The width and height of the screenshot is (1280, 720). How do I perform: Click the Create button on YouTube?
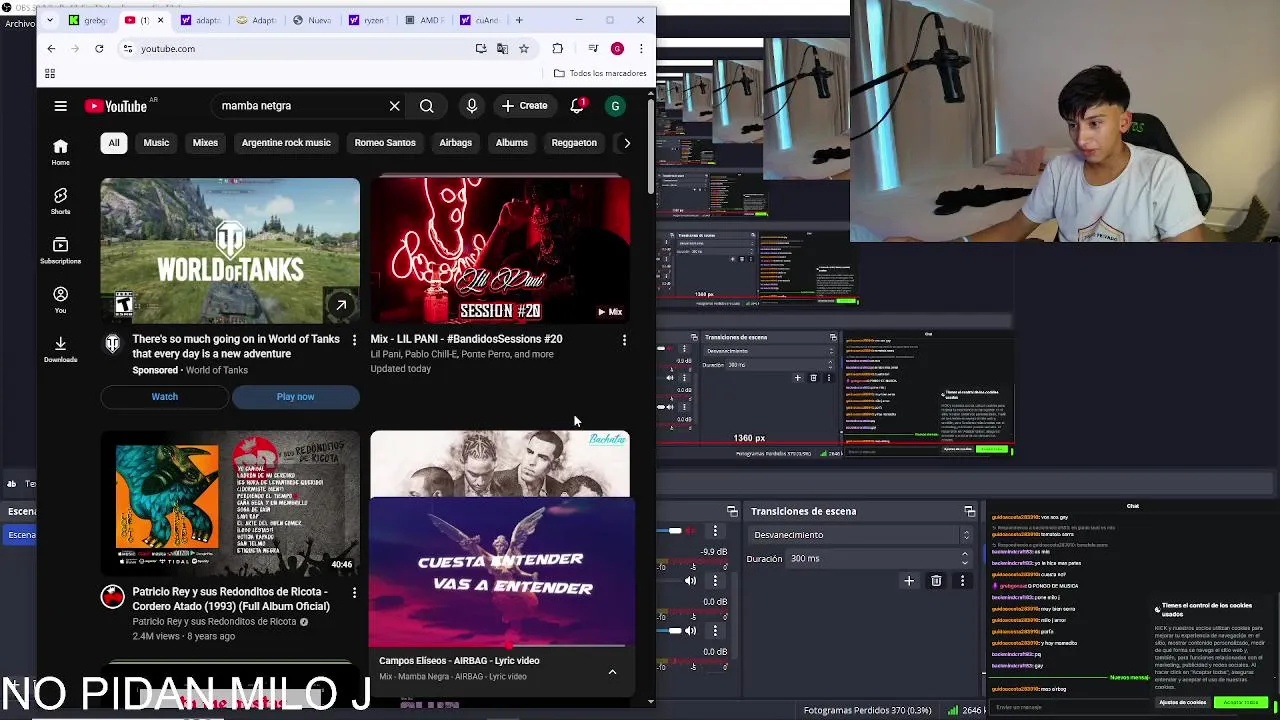click(525, 106)
